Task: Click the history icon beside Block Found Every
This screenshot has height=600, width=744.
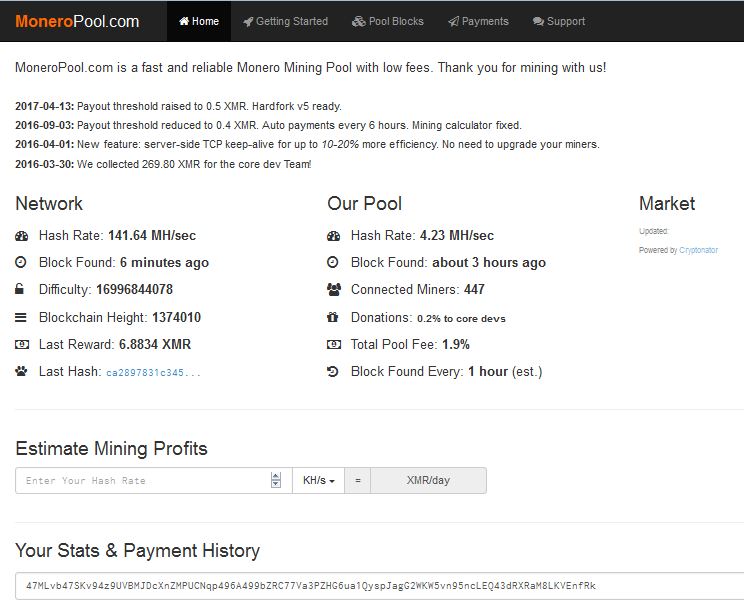Action: click(333, 371)
